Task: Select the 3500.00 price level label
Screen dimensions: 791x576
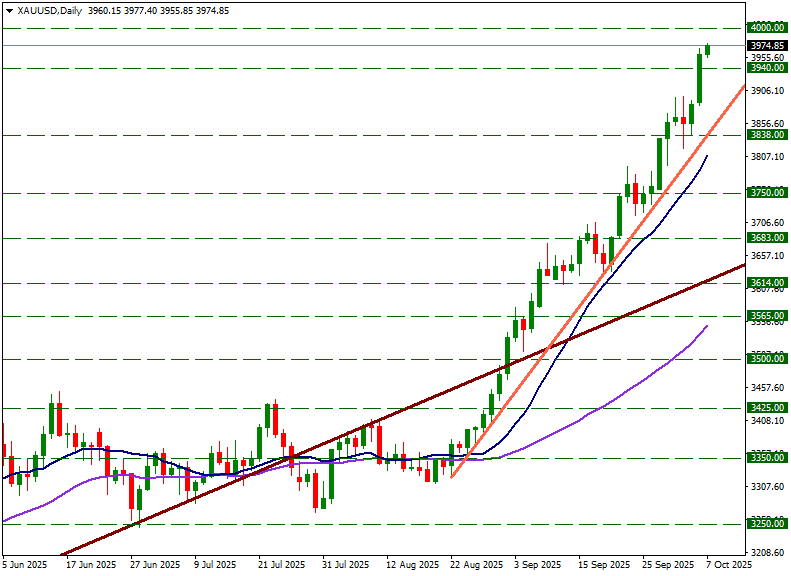Action: [x=766, y=359]
